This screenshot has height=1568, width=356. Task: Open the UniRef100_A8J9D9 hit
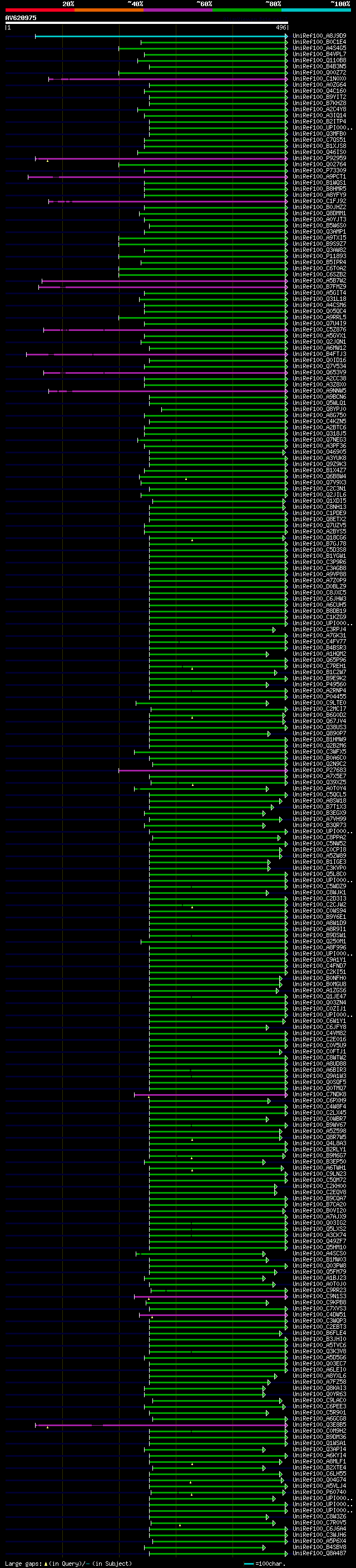click(319, 36)
